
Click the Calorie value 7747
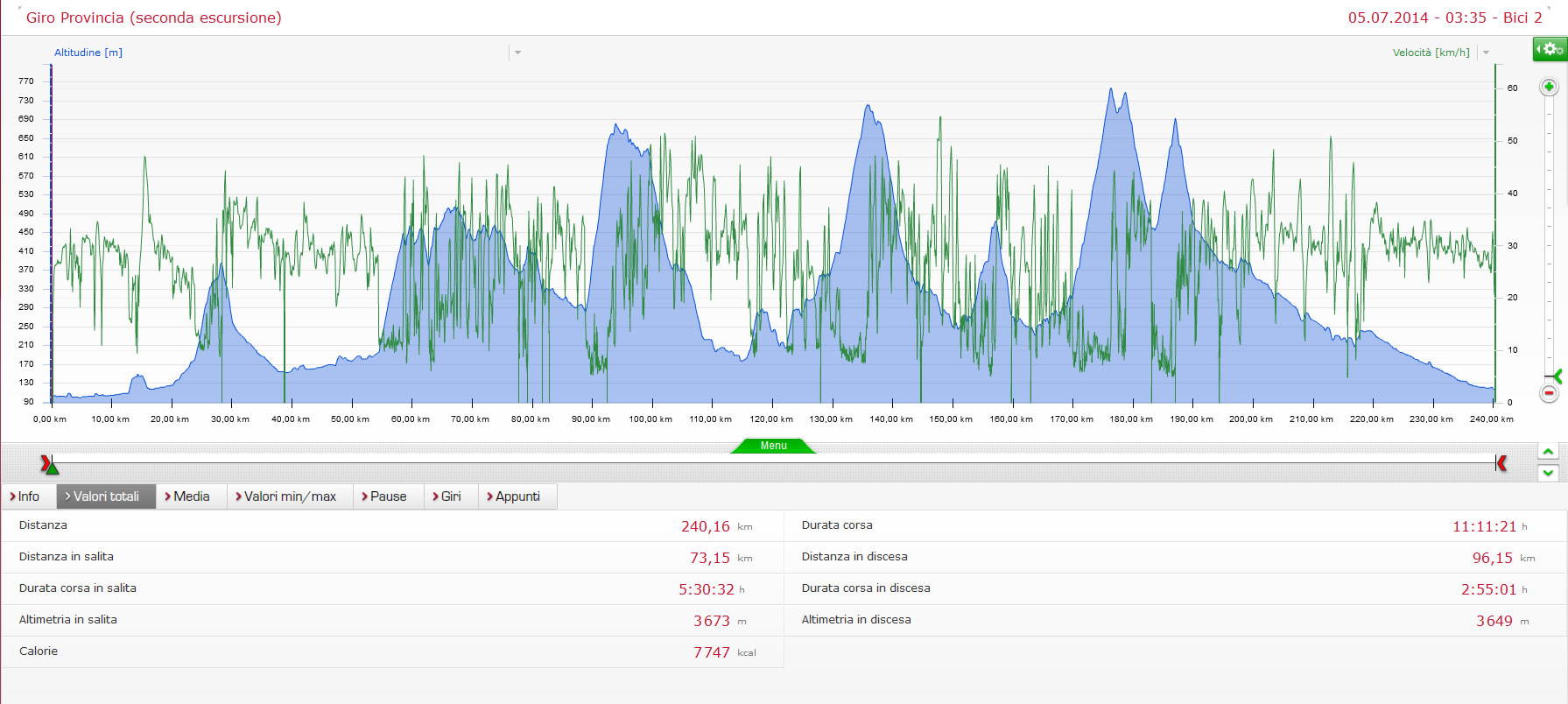pyautogui.click(x=712, y=652)
